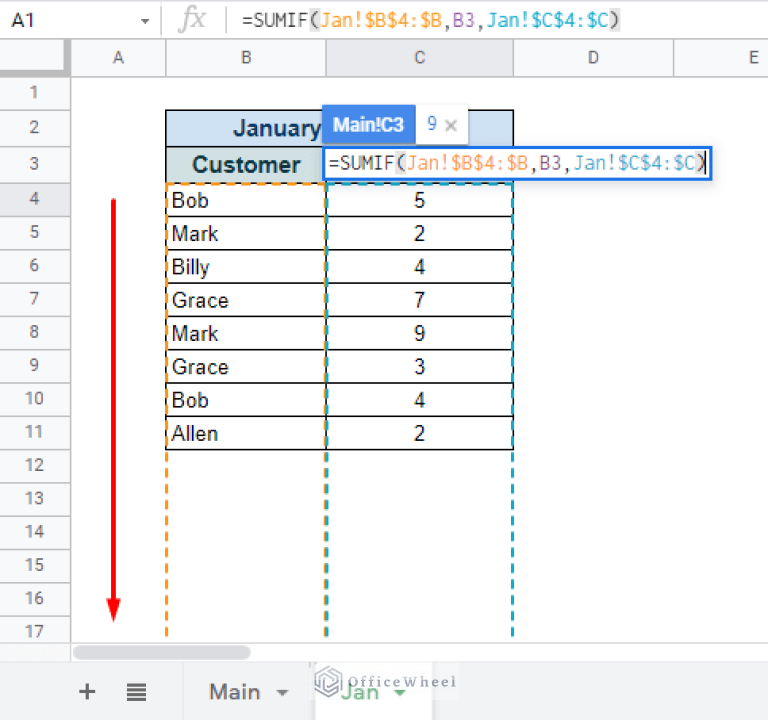Open the all sheets list icon
Viewport: 768px width, 720px height.
coord(137,691)
